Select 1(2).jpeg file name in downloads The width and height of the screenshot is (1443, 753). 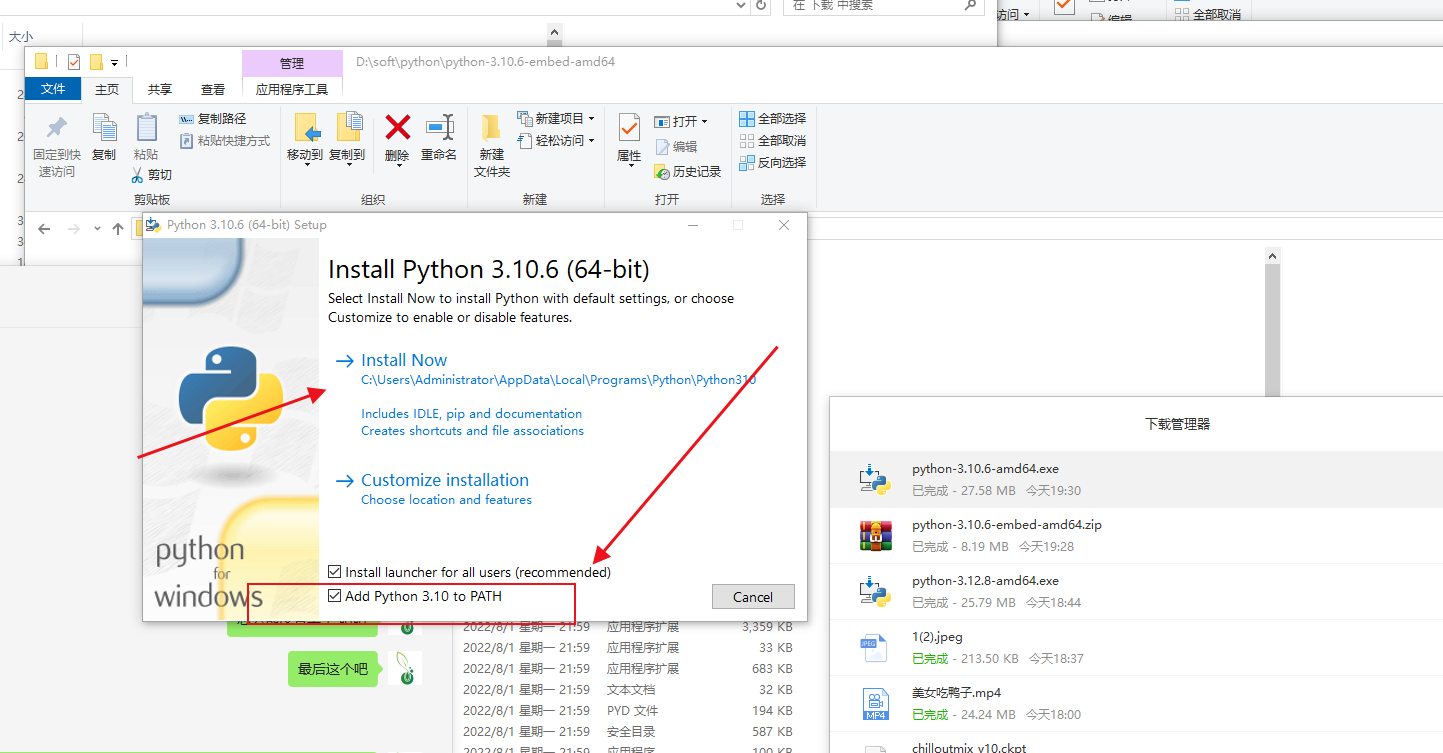click(937, 637)
